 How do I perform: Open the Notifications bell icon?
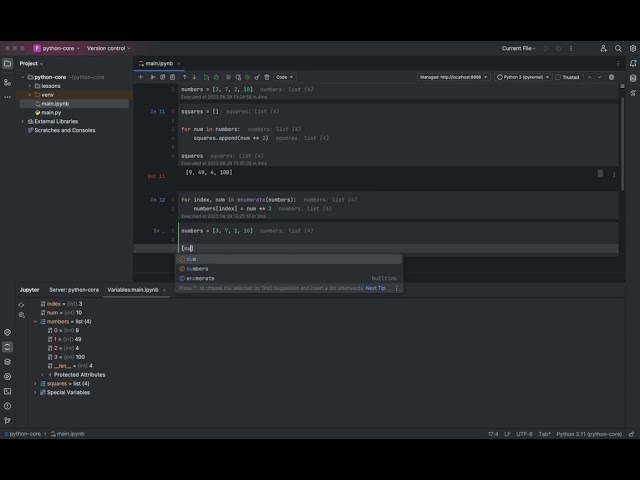(x=633, y=64)
